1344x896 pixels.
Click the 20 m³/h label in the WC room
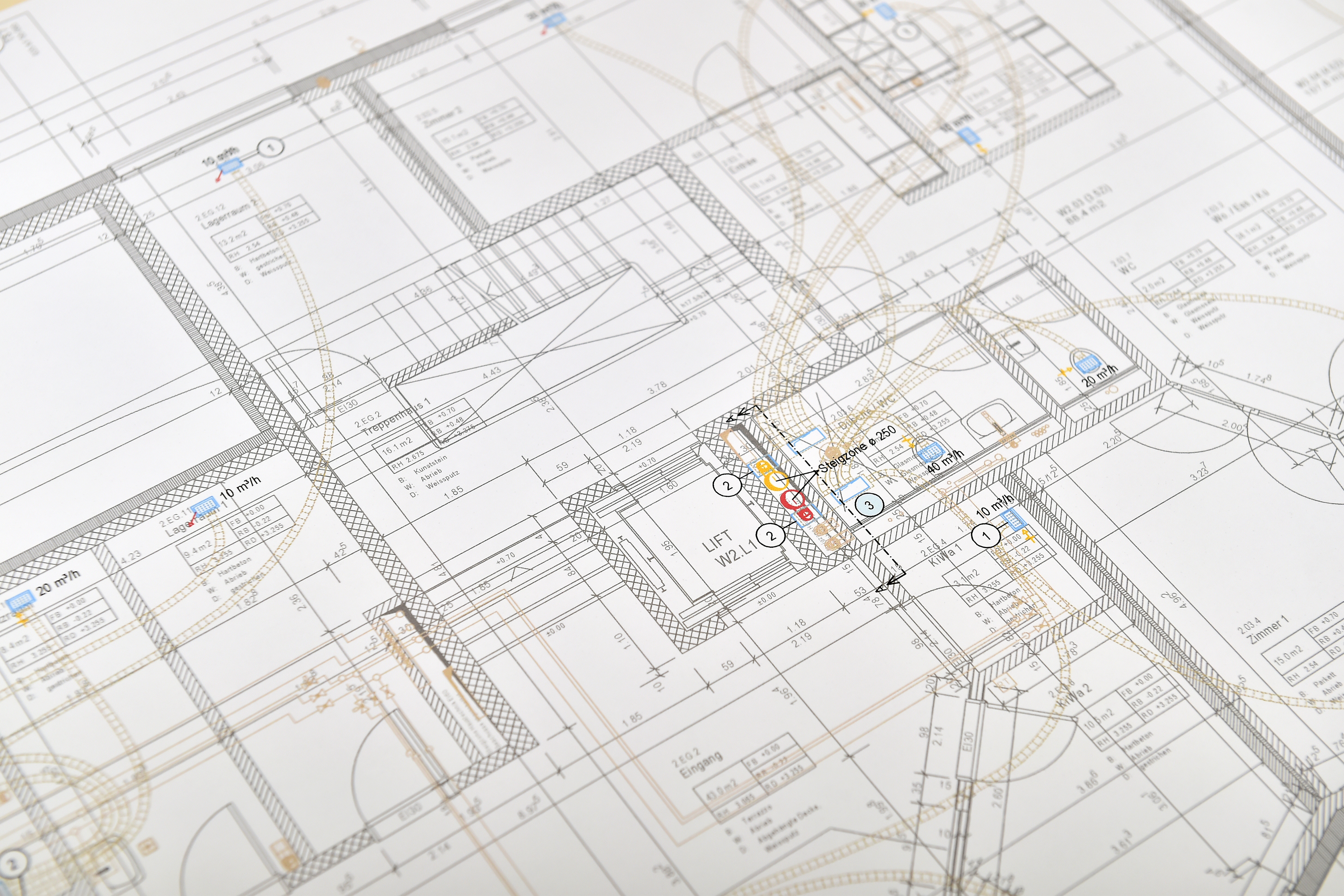(x=1100, y=375)
